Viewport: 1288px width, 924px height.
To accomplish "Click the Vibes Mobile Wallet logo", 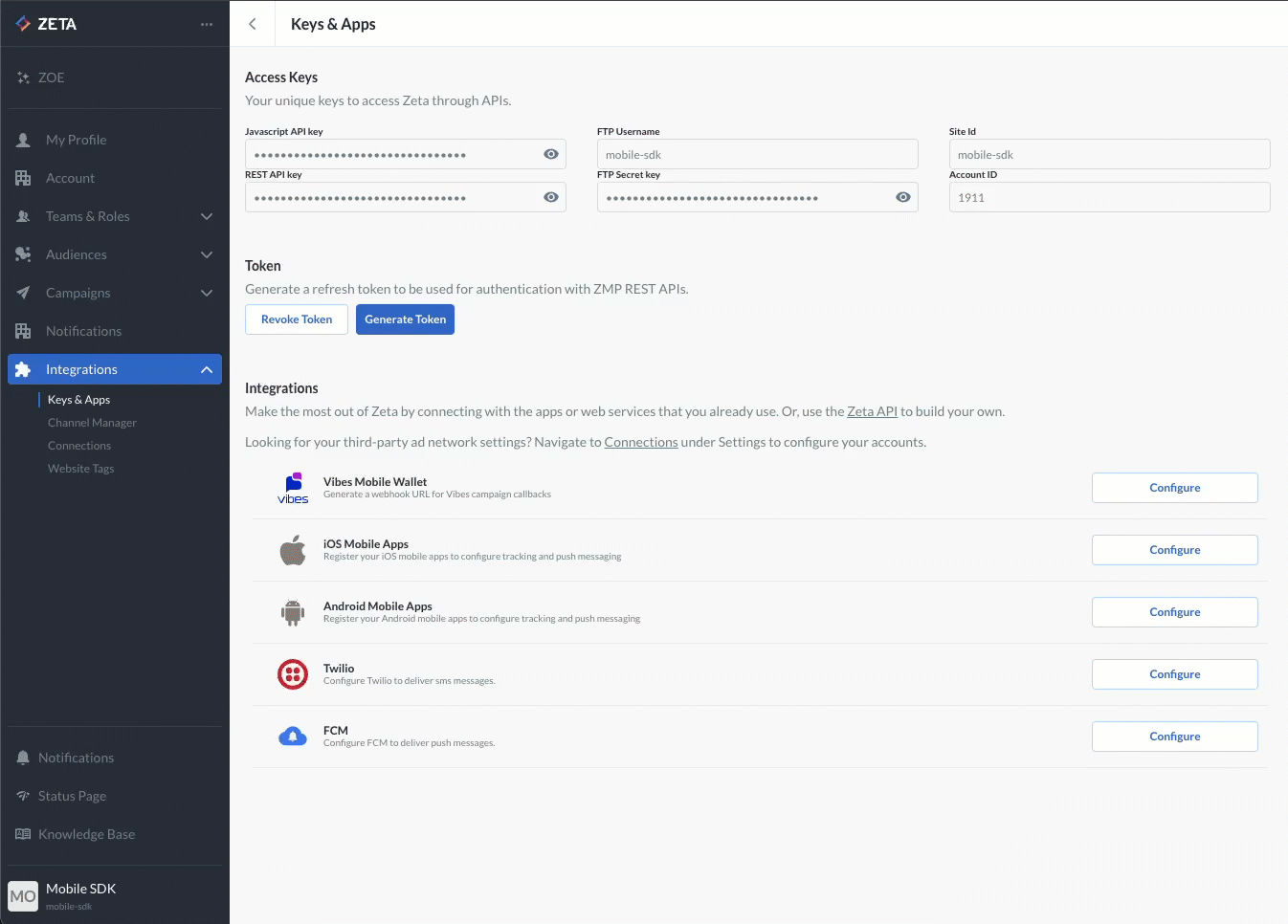I will 293,488.
